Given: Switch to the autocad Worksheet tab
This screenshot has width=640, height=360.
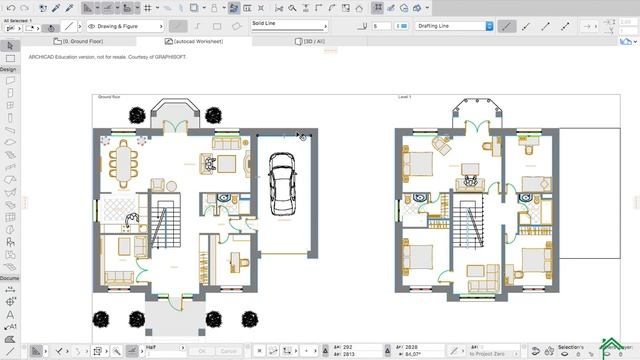Looking at the screenshot, I should click(x=194, y=41).
